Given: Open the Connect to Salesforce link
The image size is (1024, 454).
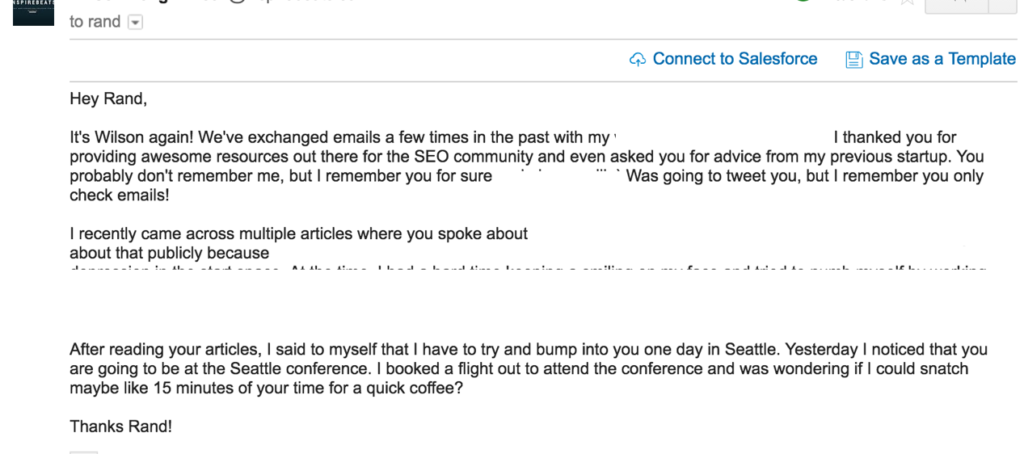Looking at the screenshot, I should pyautogui.click(x=735, y=59).
